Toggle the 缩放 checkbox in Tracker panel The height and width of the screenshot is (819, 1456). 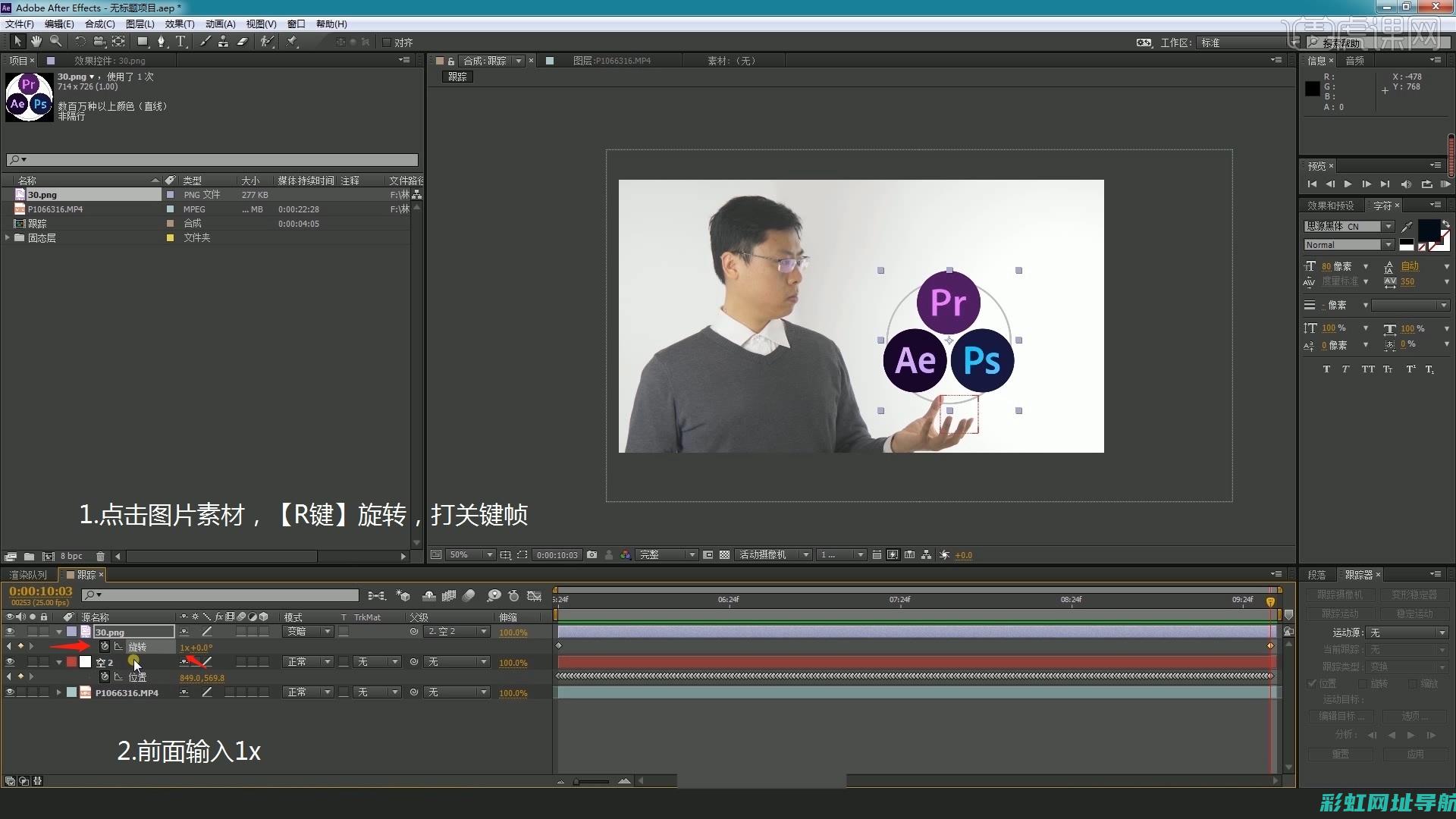tap(1413, 684)
